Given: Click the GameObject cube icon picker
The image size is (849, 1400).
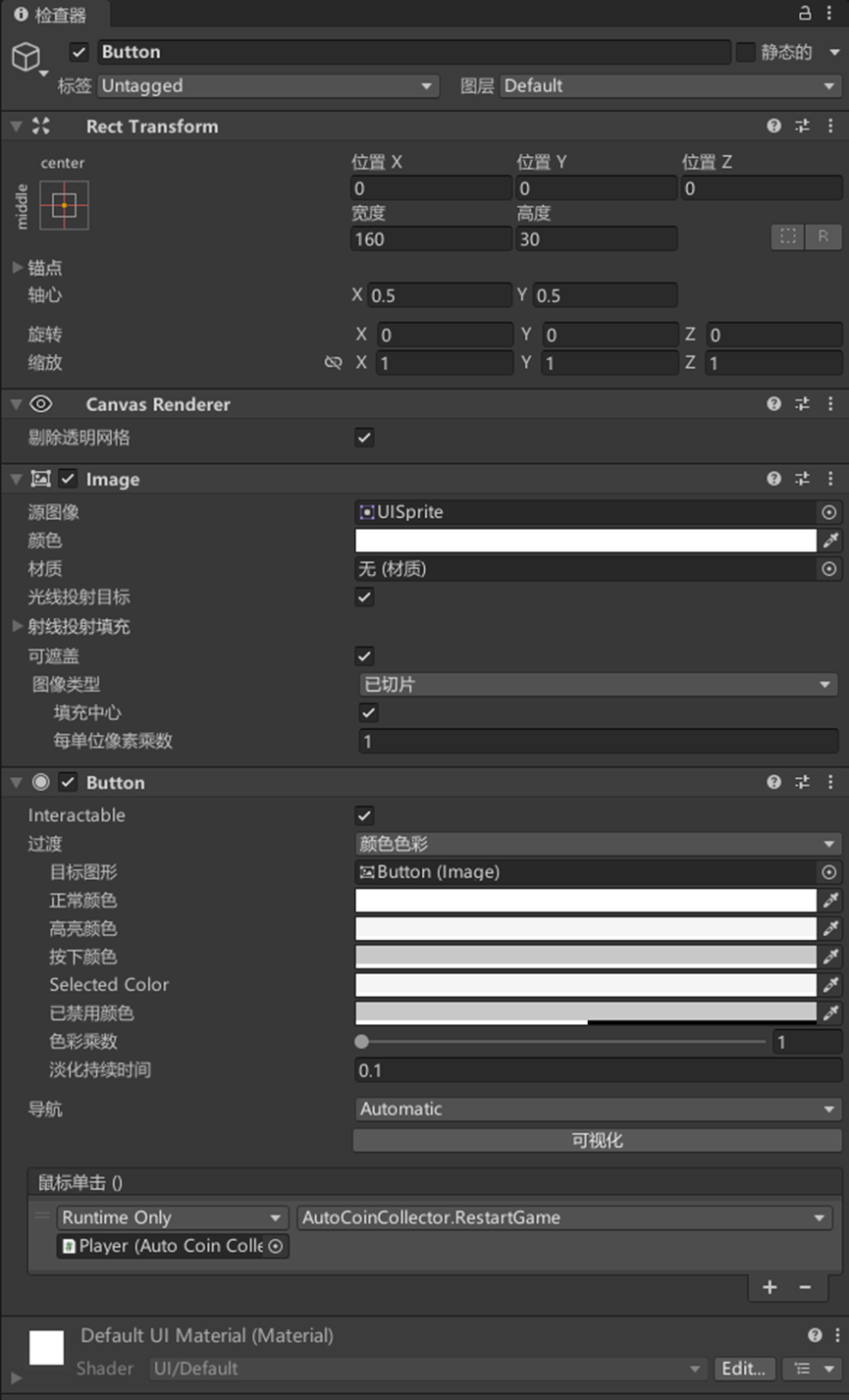Looking at the screenshot, I should tap(28, 58).
